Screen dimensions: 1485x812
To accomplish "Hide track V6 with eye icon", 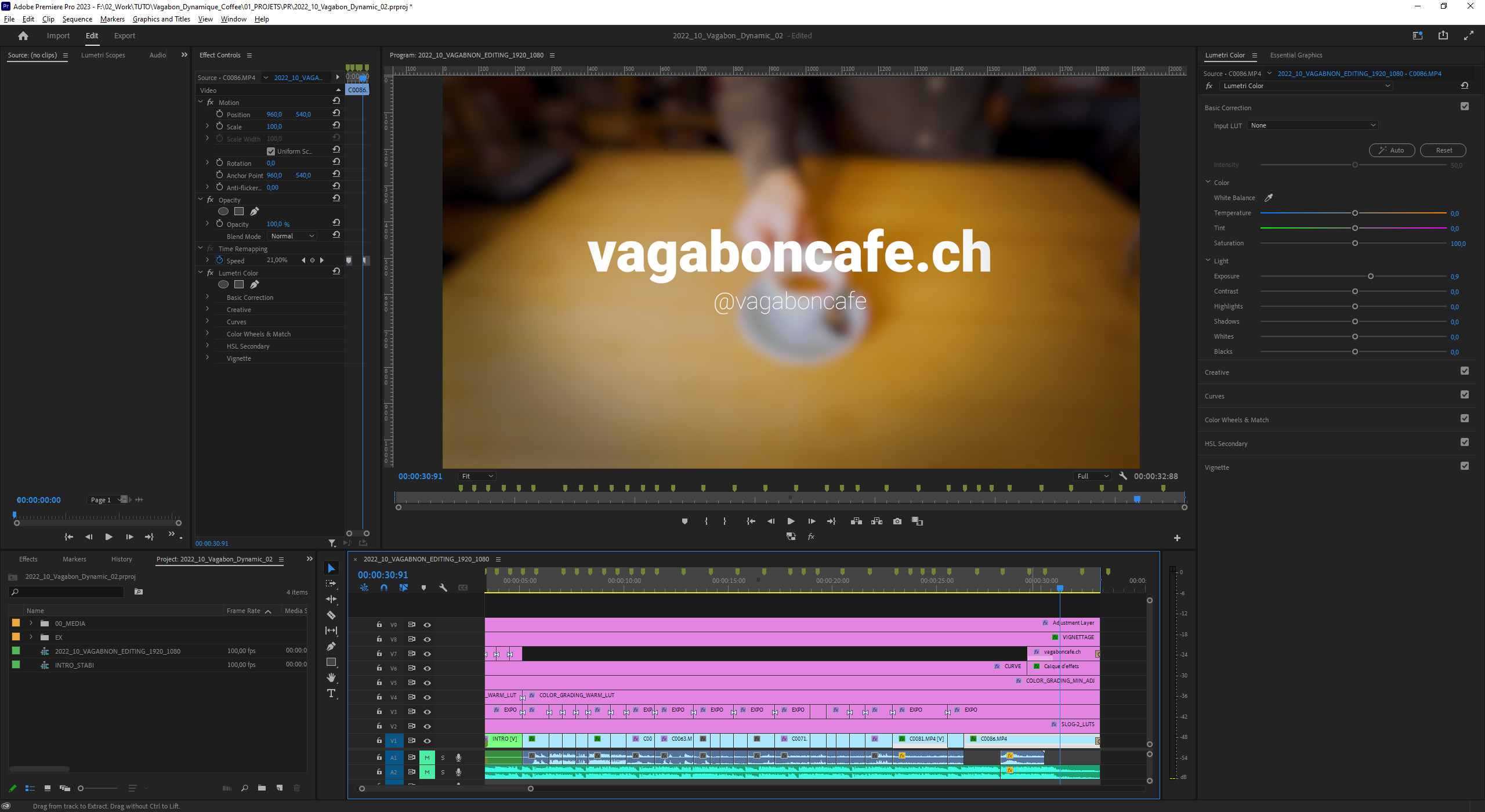I will pyautogui.click(x=427, y=668).
